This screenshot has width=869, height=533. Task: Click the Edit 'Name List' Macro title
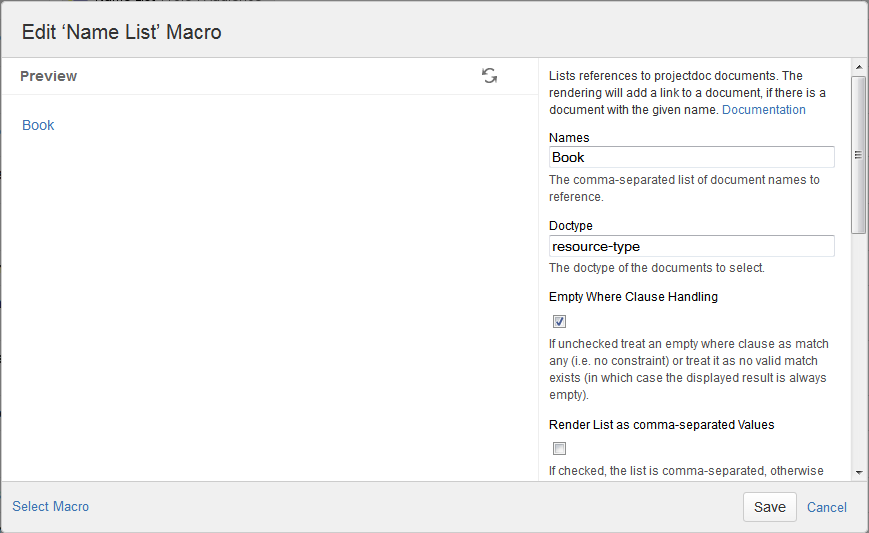[x=122, y=32]
